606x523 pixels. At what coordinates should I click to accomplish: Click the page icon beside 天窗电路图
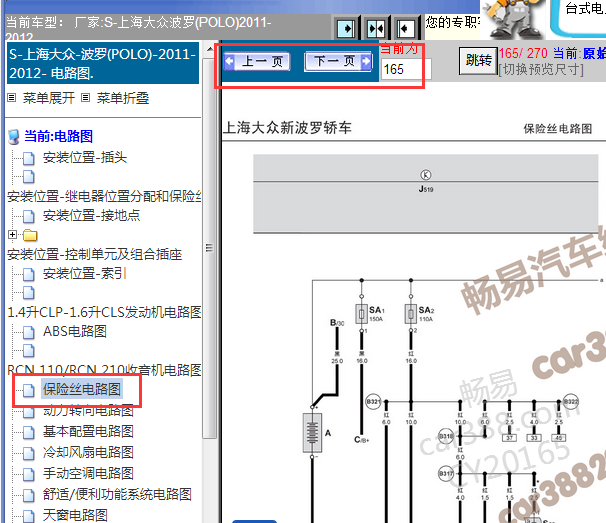[28, 516]
